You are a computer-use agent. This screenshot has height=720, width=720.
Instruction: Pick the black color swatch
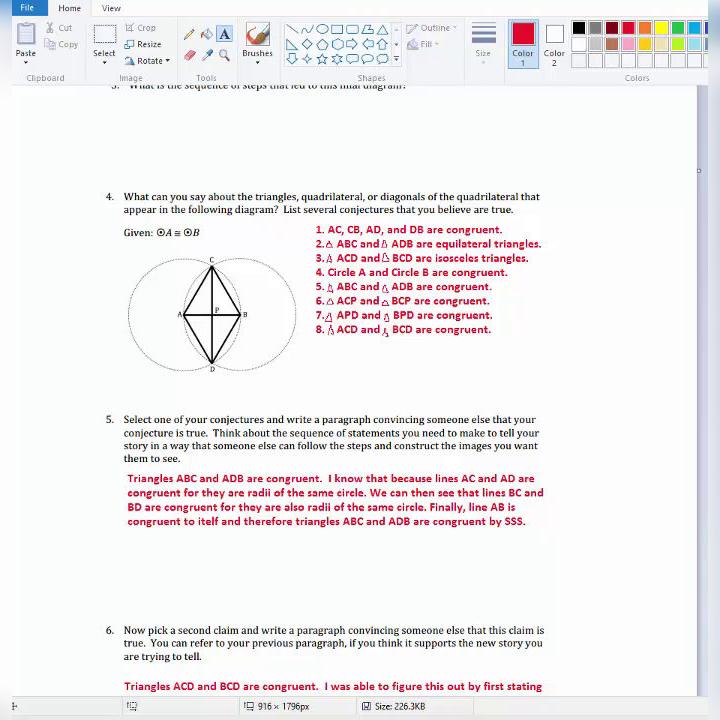(x=579, y=28)
